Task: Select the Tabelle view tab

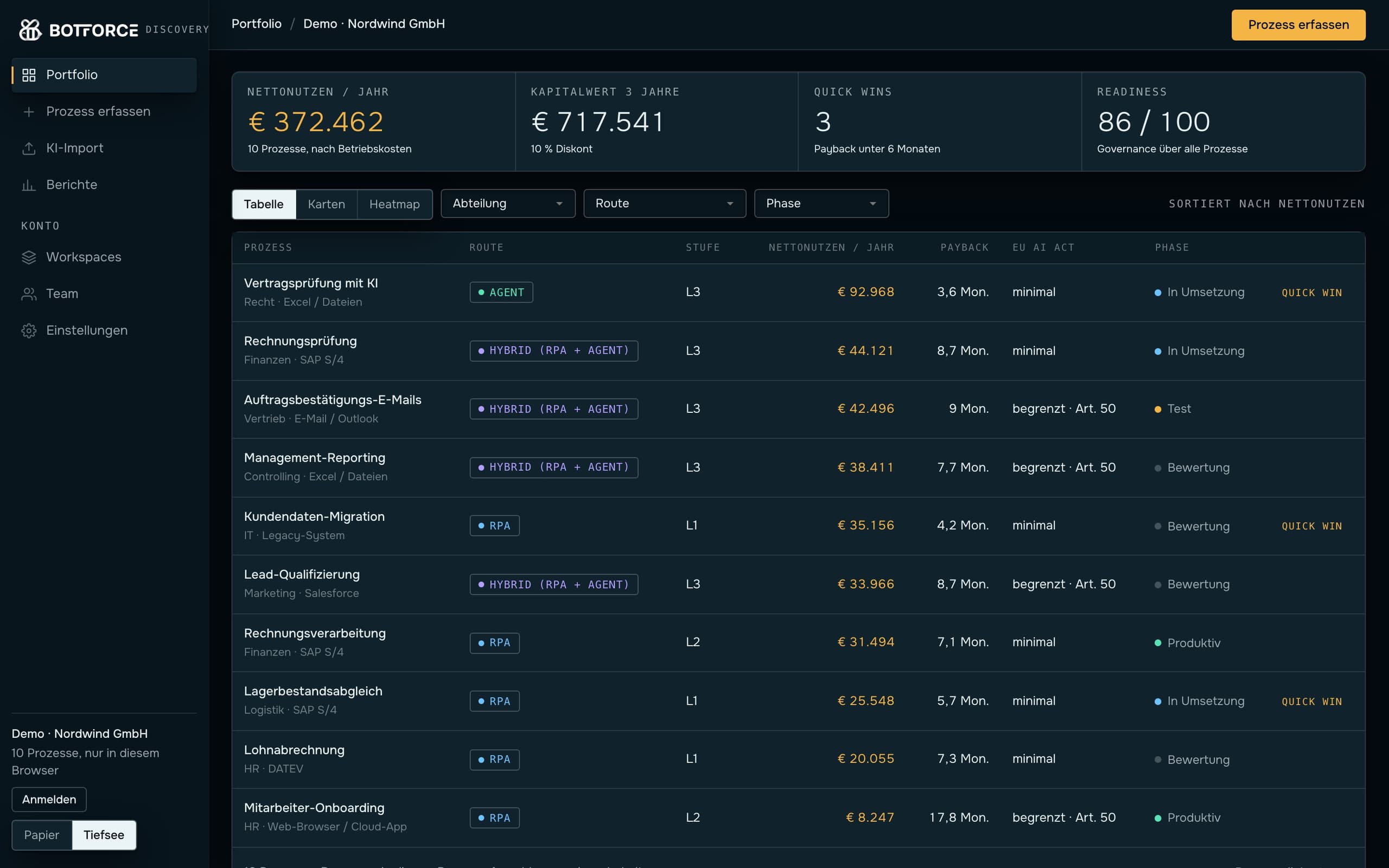Action: coord(264,205)
